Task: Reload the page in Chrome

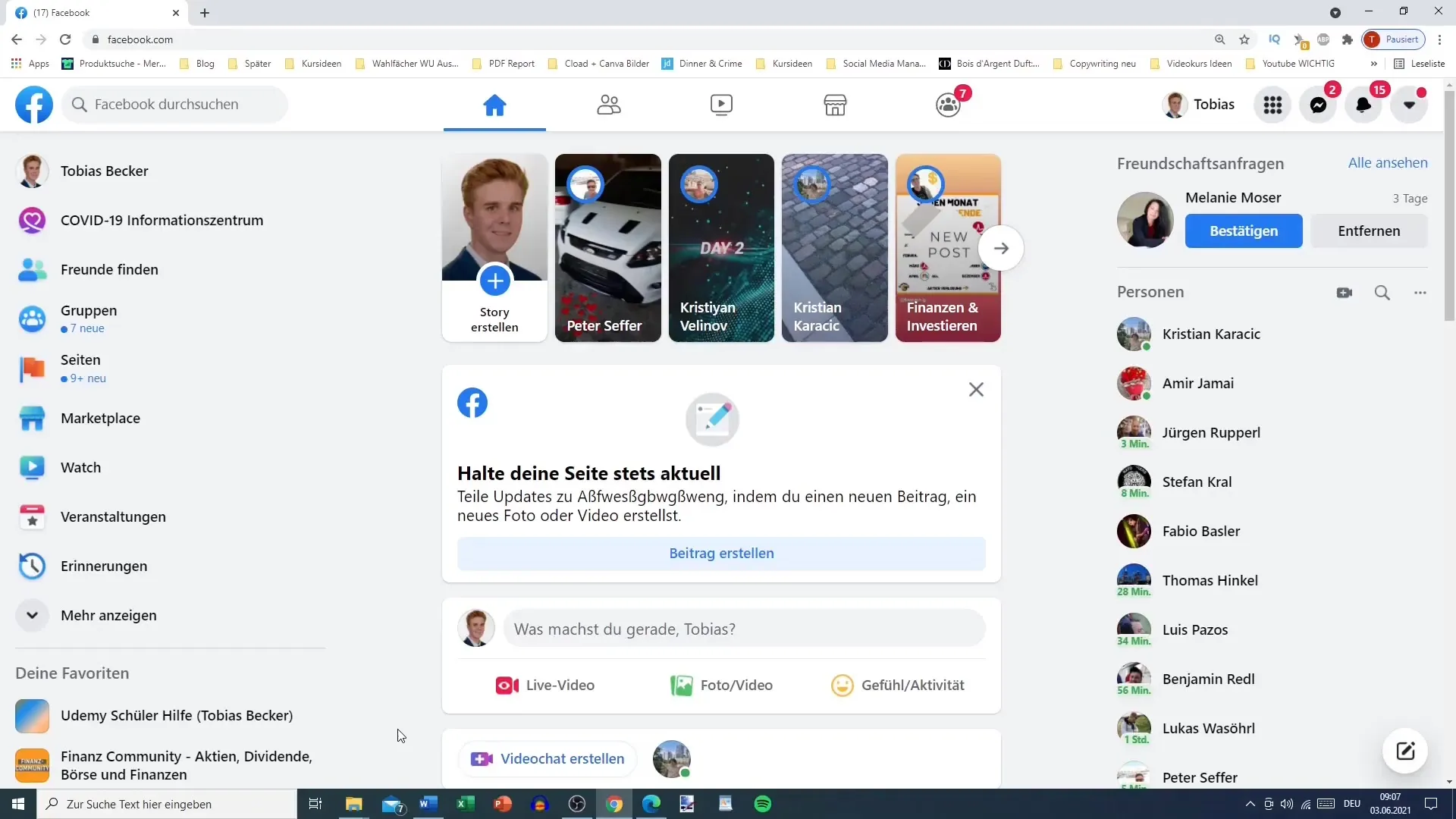Action: pyautogui.click(x=66, y=39)
